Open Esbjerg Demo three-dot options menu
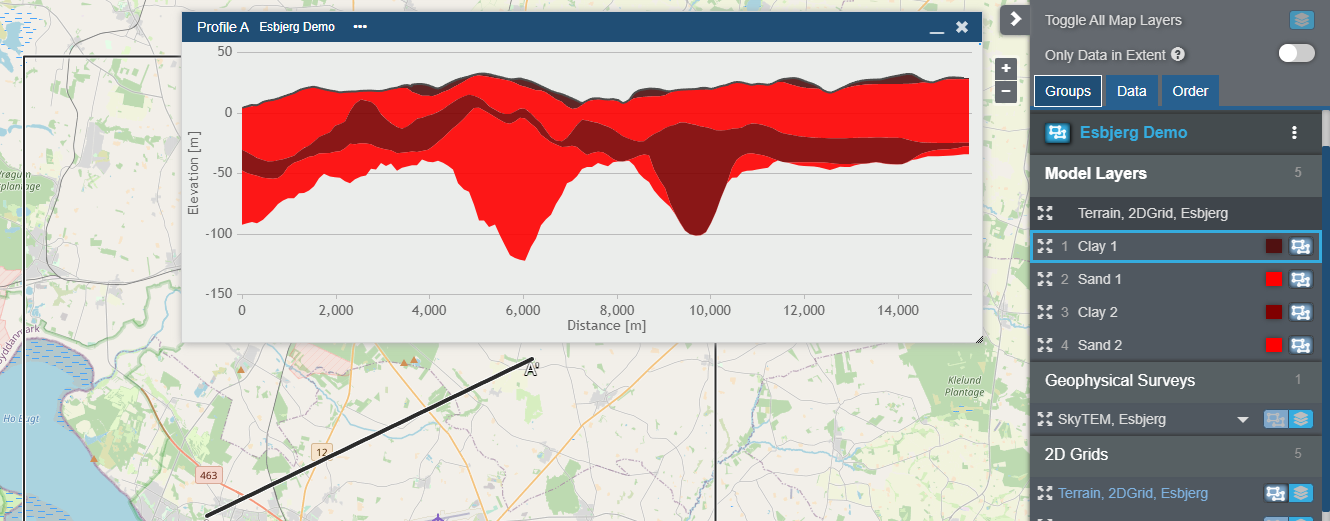Screen dimensions: 1330x521 pos(1294,133)
